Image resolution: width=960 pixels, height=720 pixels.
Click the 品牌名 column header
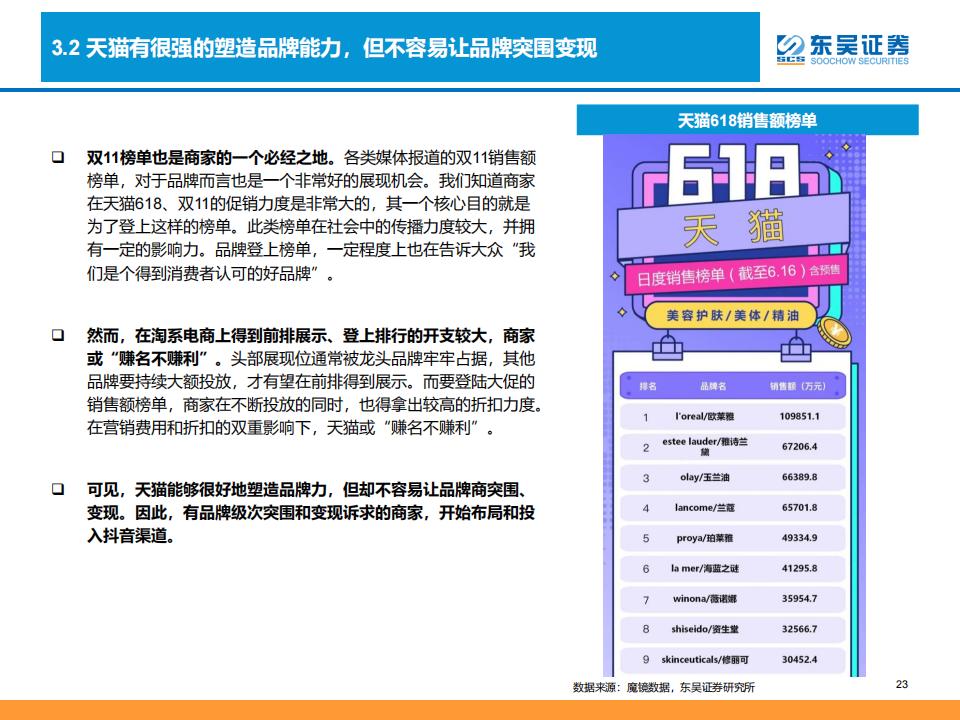(x=712, y=386)
